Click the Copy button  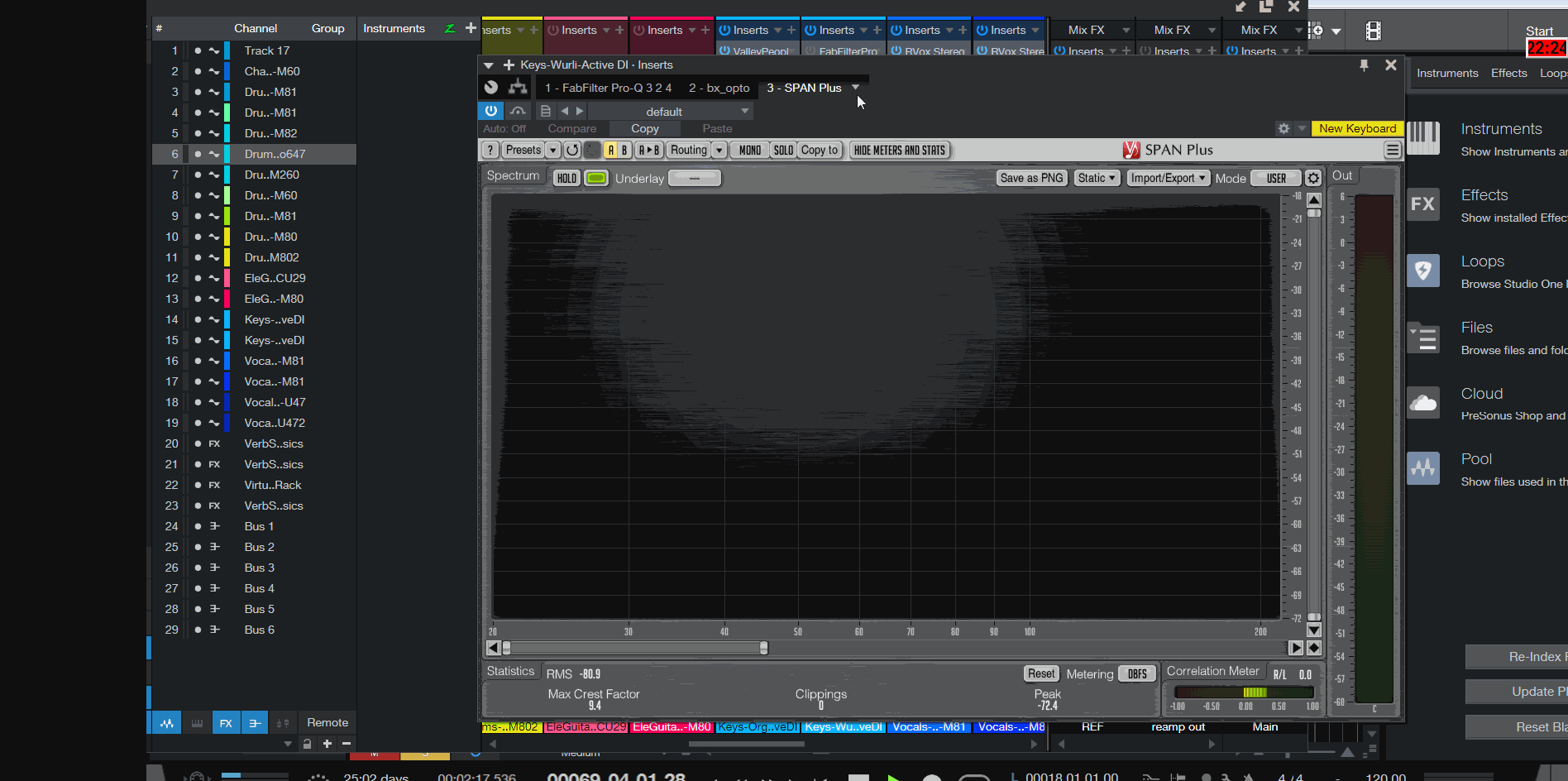pyautogui.click(x=645, y=128)
